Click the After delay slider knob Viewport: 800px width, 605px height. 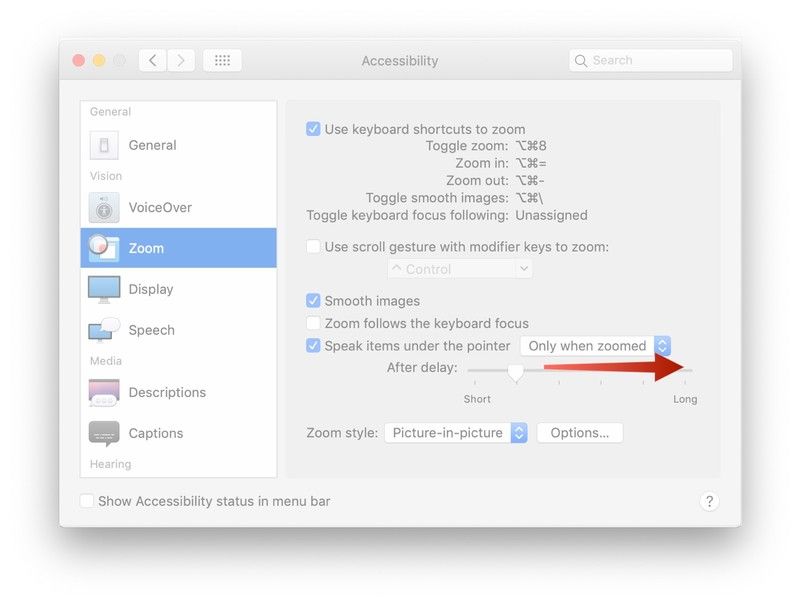[516, 372]
